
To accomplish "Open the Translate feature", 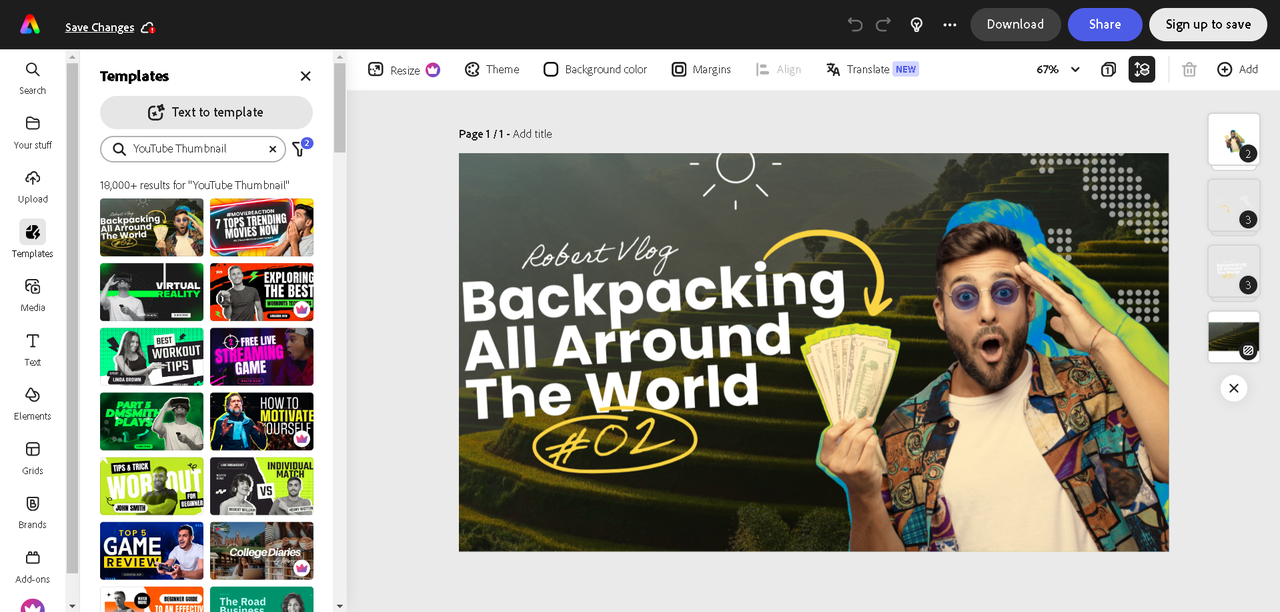I will coord(872,69).
